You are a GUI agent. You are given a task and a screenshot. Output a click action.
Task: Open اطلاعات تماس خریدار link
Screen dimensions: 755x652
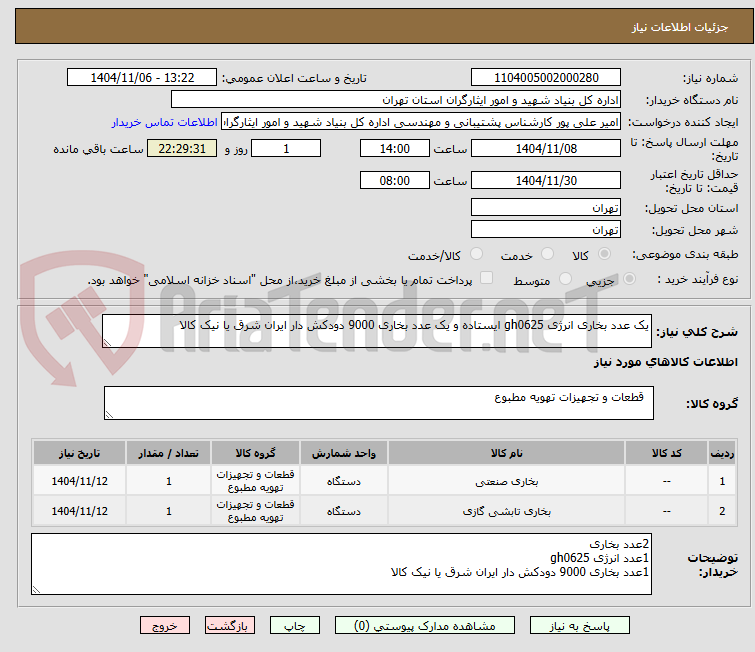165,122
